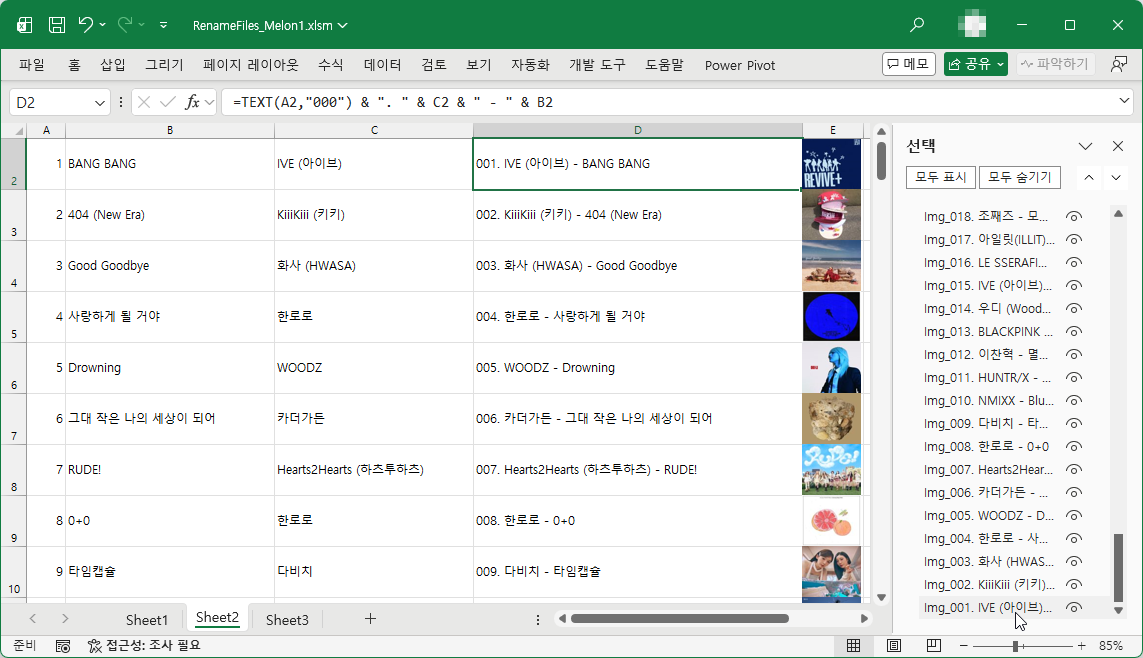This screenshot has height=658, width=1143.
Task: Toggle visibility of Img_001 IVE object
Action: (1074, 608)
